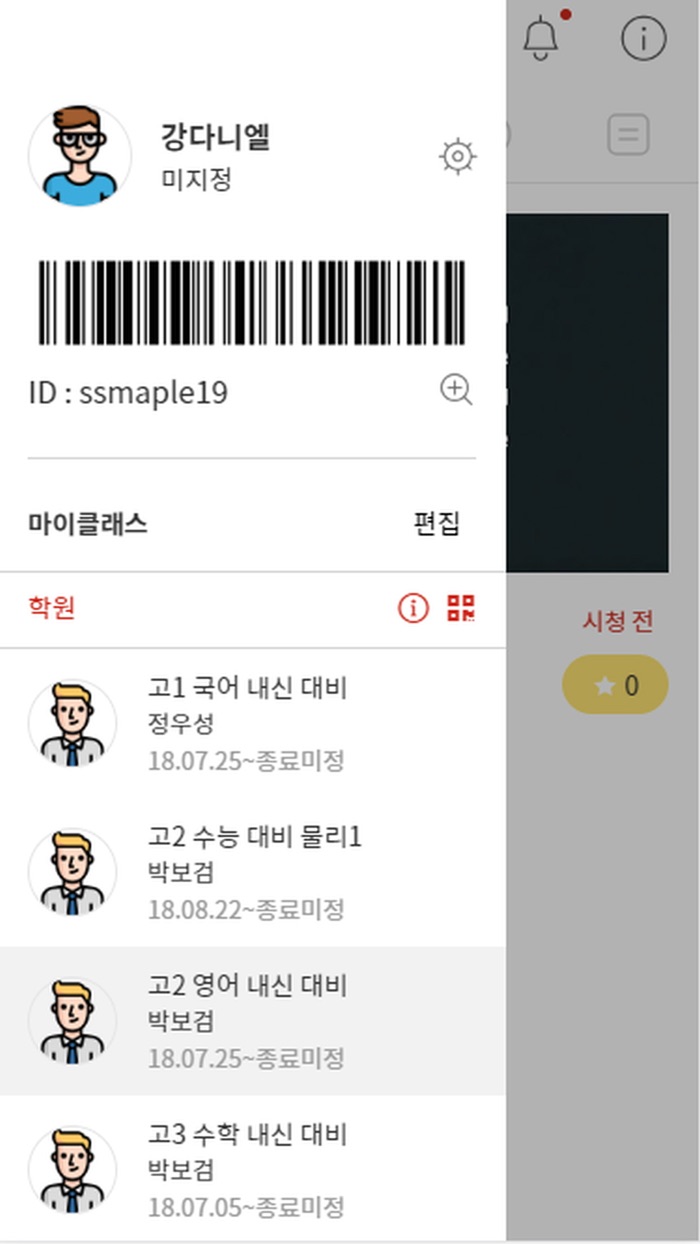
Task: Click the list memo icon behind the panel
Action: 628,135
